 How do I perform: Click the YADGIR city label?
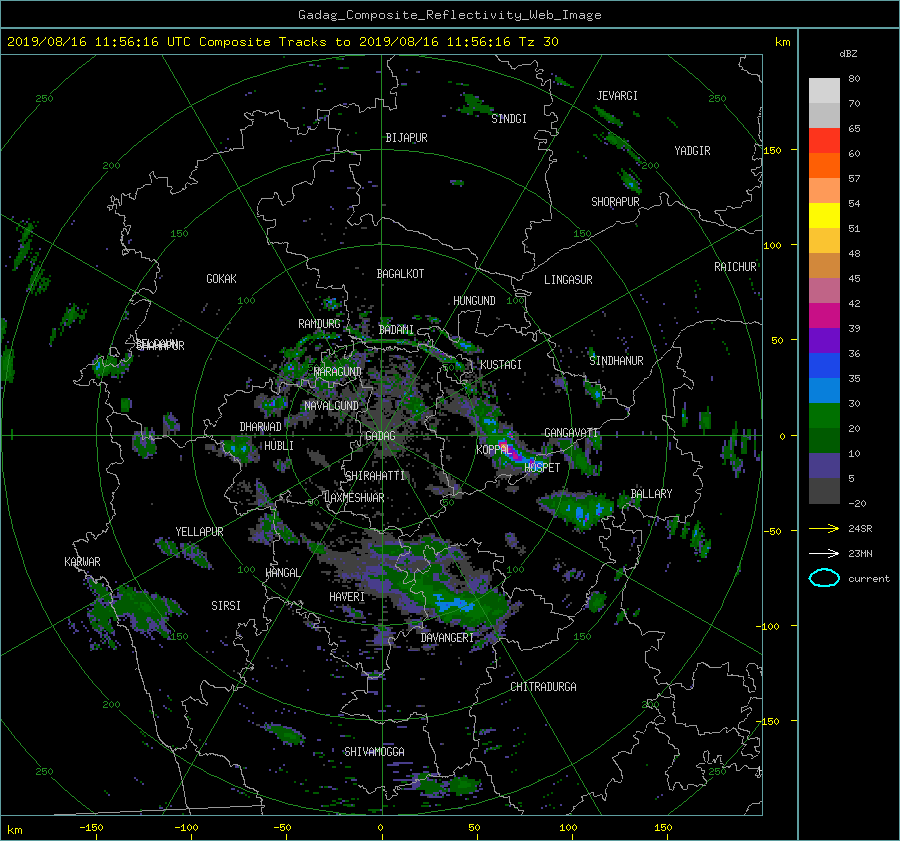692,151
